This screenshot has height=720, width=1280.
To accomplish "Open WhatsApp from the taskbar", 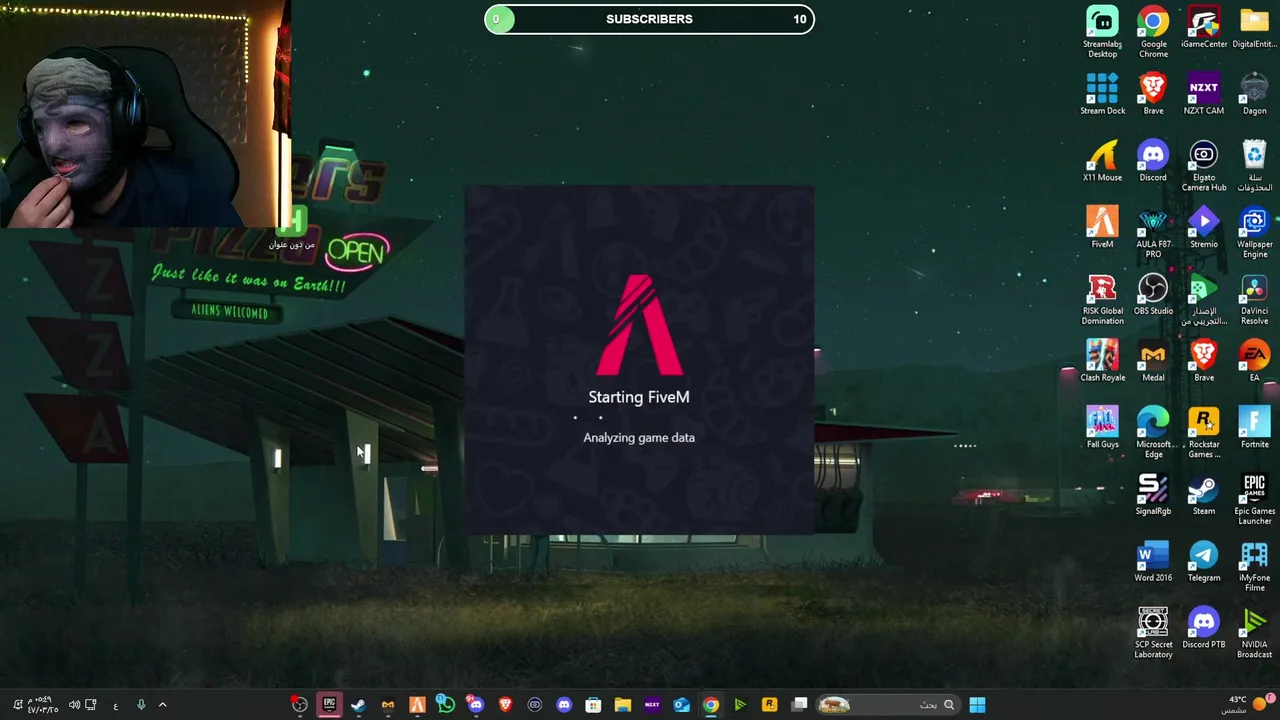I will click(x=446, y=705).
